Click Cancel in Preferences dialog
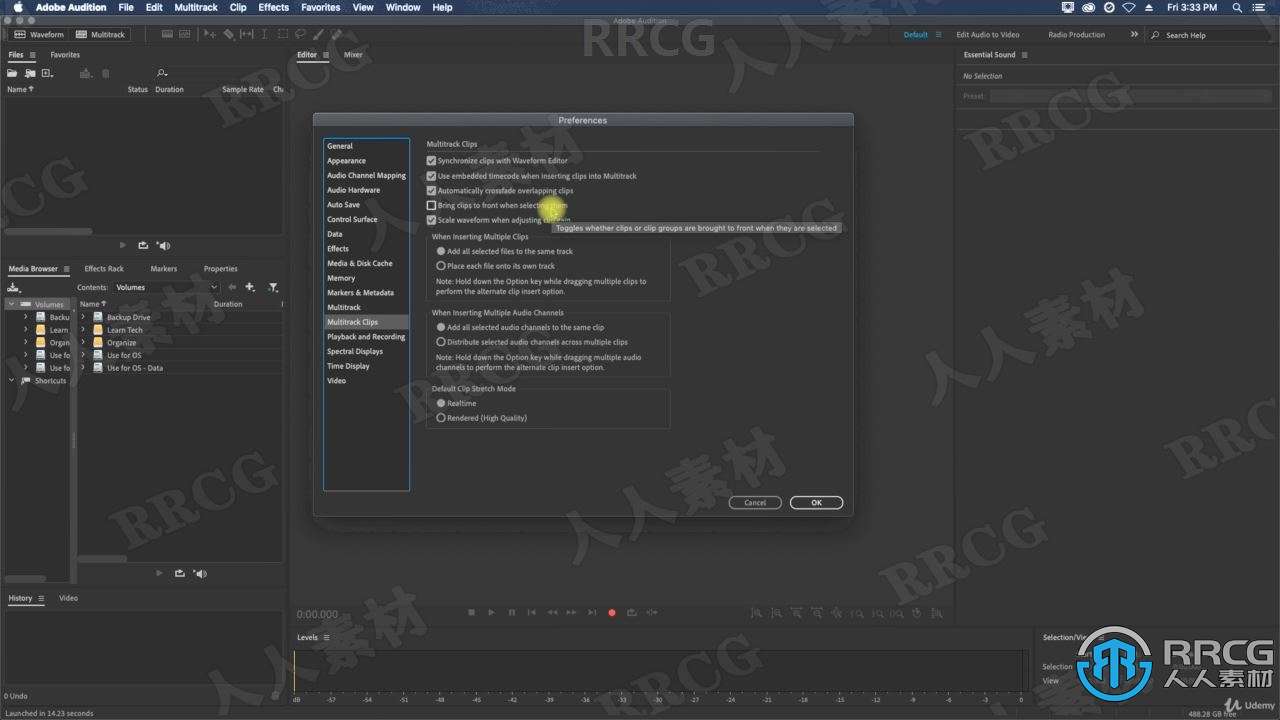 tap(755, 503)
